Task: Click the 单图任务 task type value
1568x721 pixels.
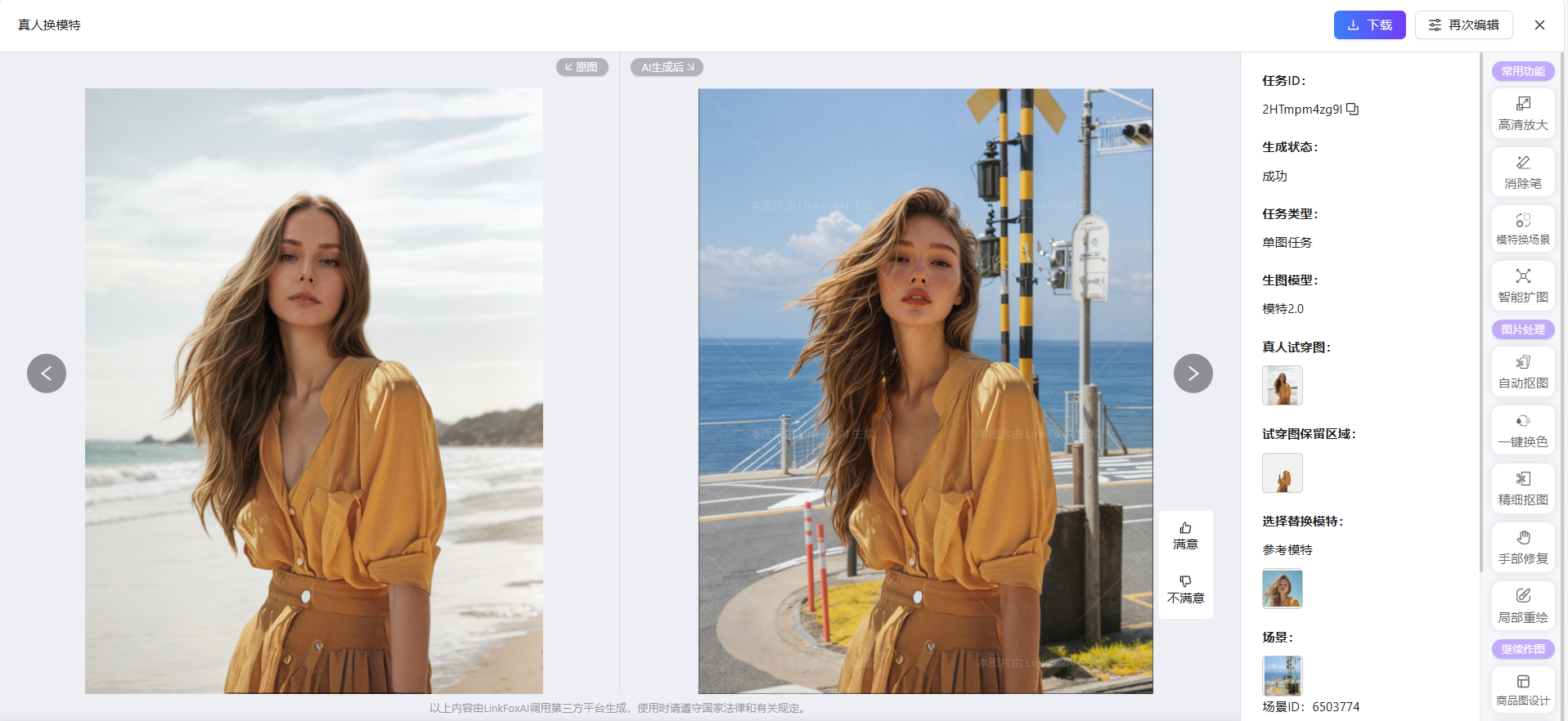Action: [x=1287, y=243]
